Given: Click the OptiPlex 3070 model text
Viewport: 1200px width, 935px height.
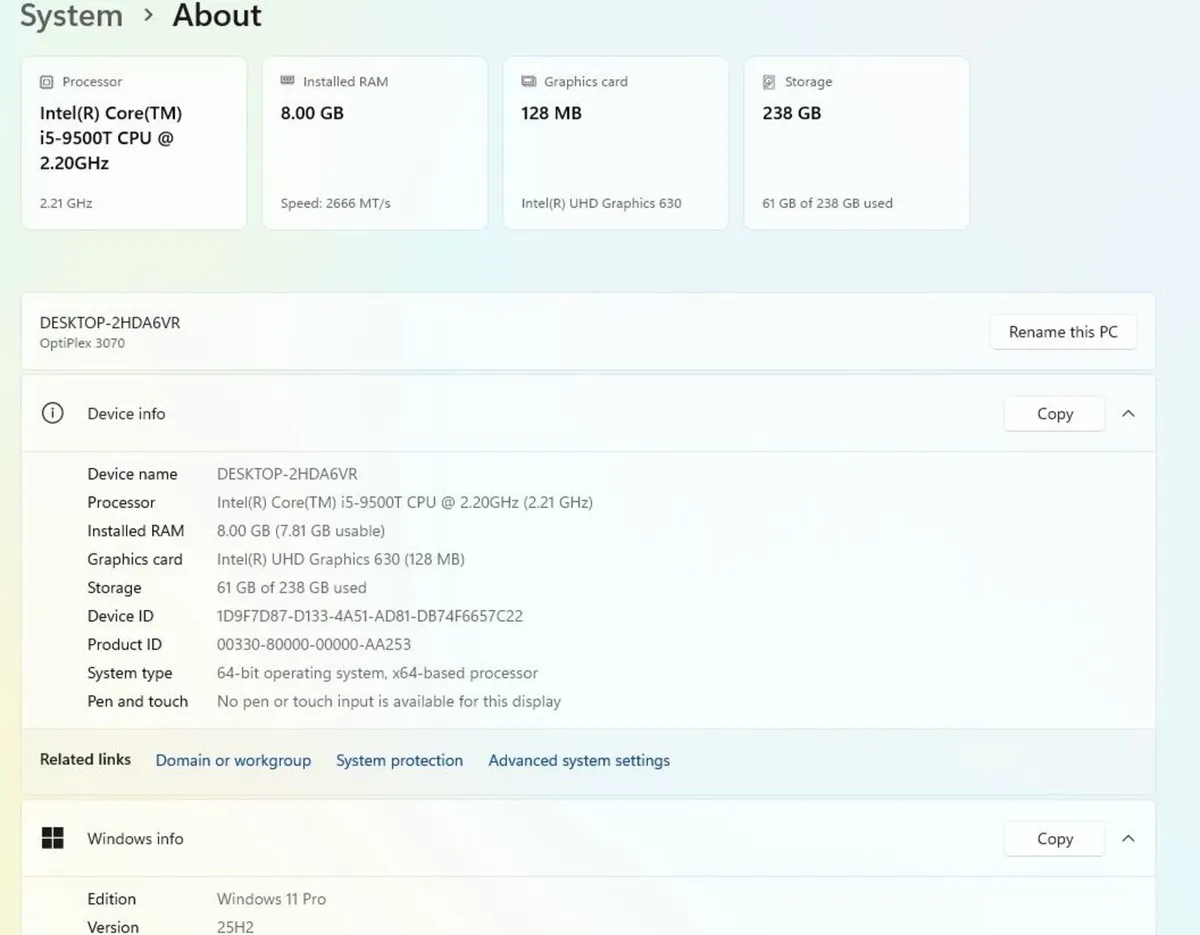Looking at the screenshot, I should (x=82, y=343).
